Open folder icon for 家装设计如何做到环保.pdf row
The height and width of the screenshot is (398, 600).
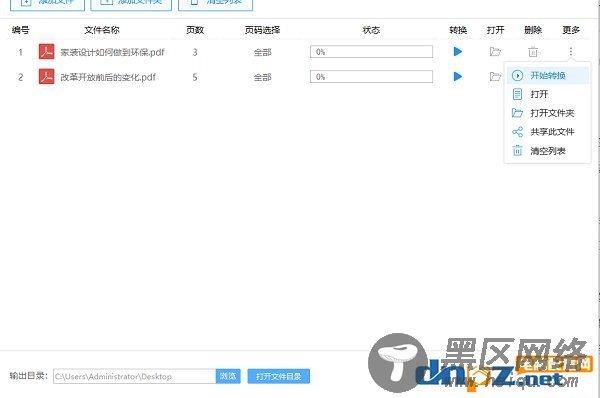coord(495,51)
